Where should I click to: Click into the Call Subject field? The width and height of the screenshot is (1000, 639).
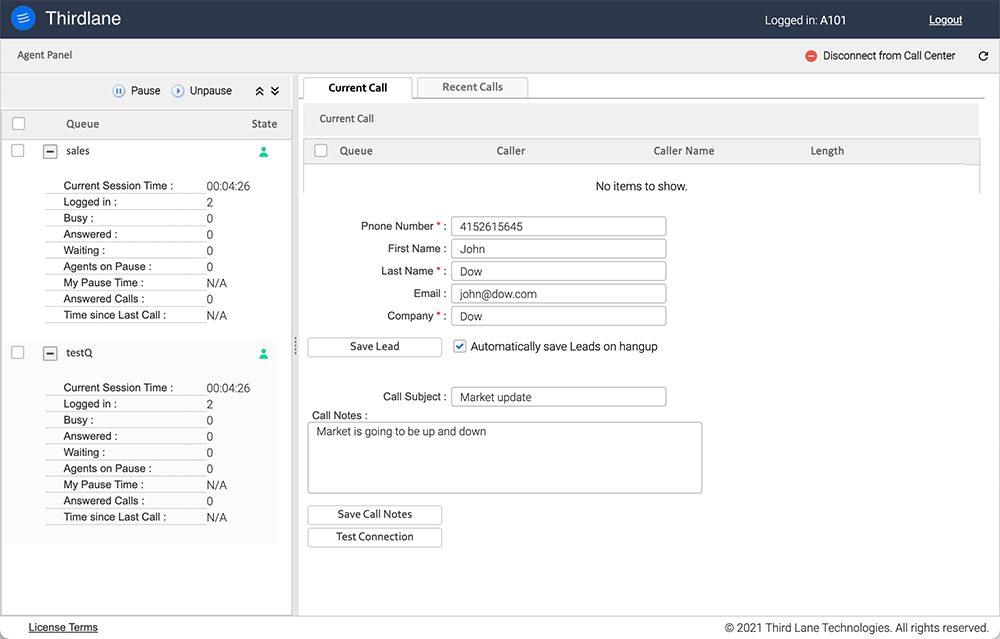(558, 397)
